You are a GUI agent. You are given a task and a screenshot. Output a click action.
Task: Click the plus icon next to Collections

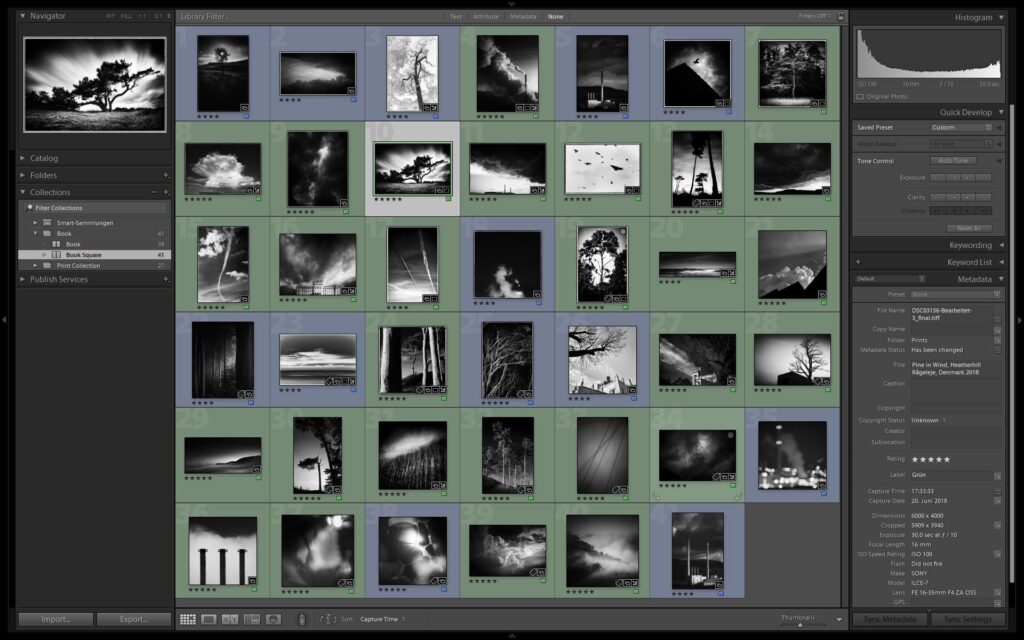pos(166,191)
